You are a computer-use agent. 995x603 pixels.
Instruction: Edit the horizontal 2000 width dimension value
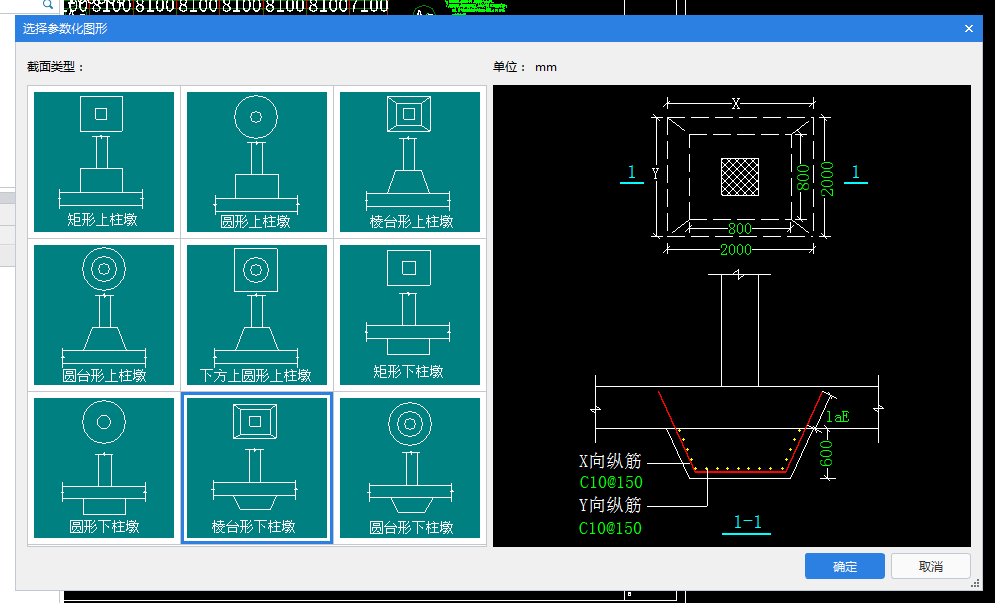point(738,249)
